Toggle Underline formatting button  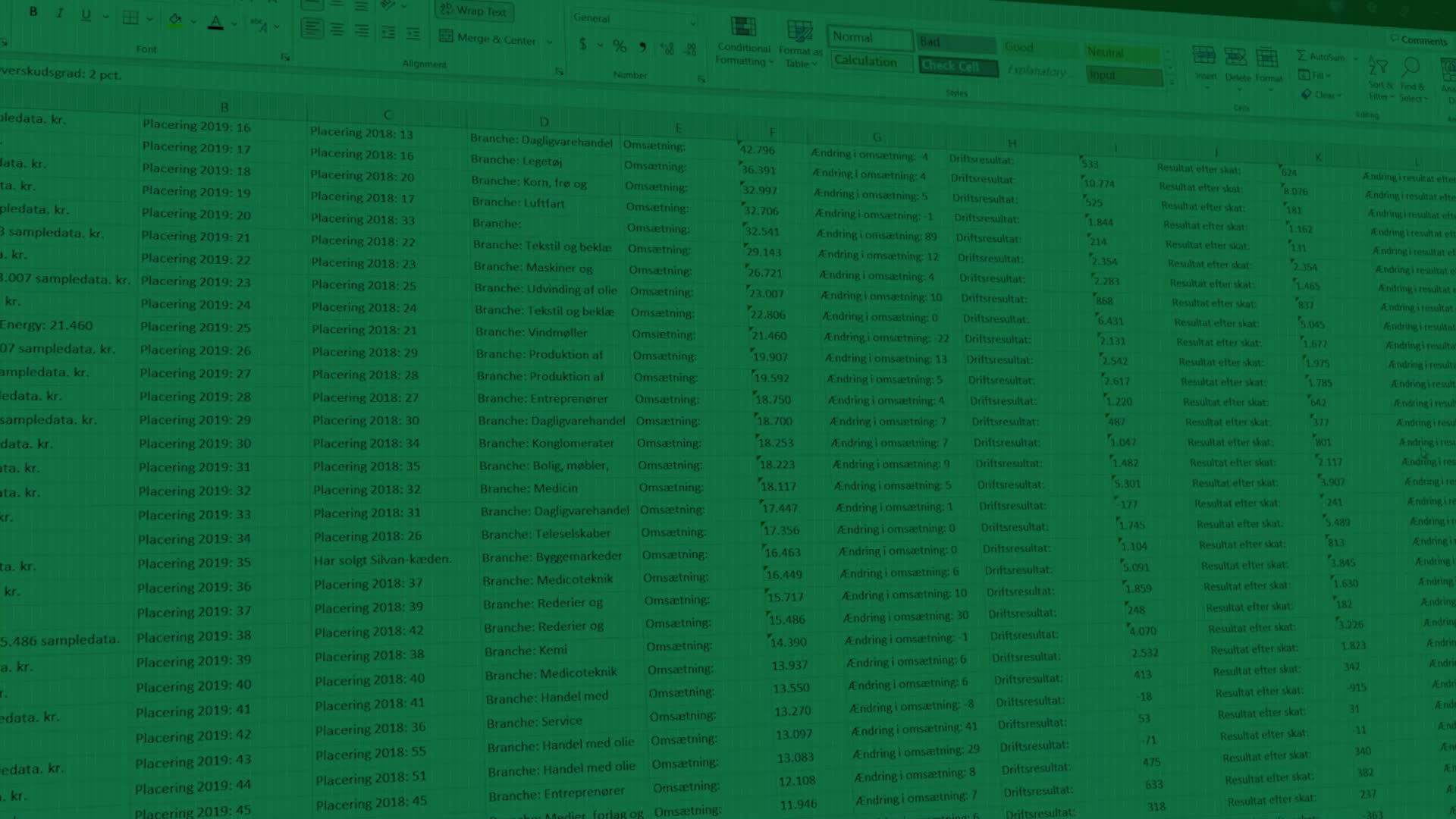[x=86, y=15]
